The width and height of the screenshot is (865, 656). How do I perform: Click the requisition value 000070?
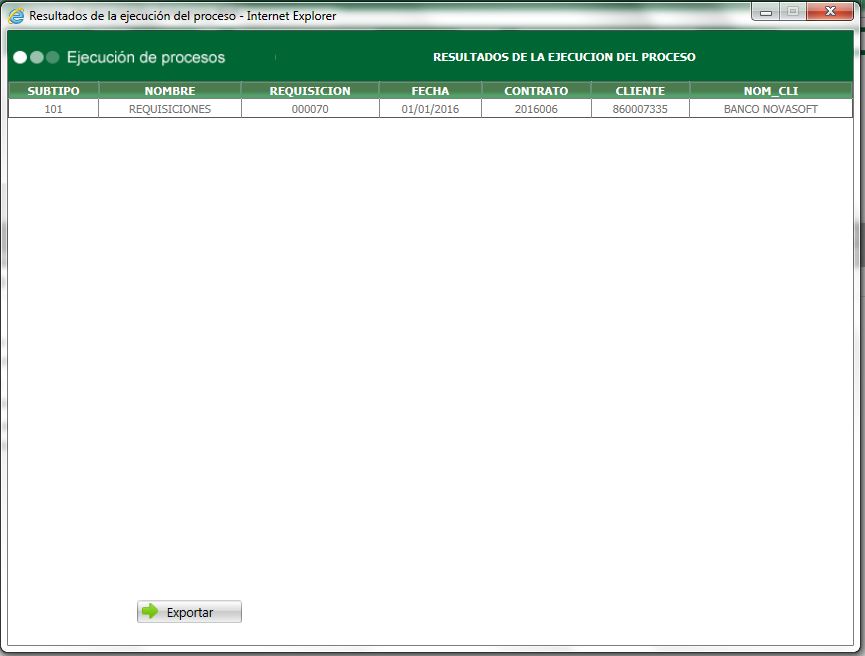[x=310, y=109]
